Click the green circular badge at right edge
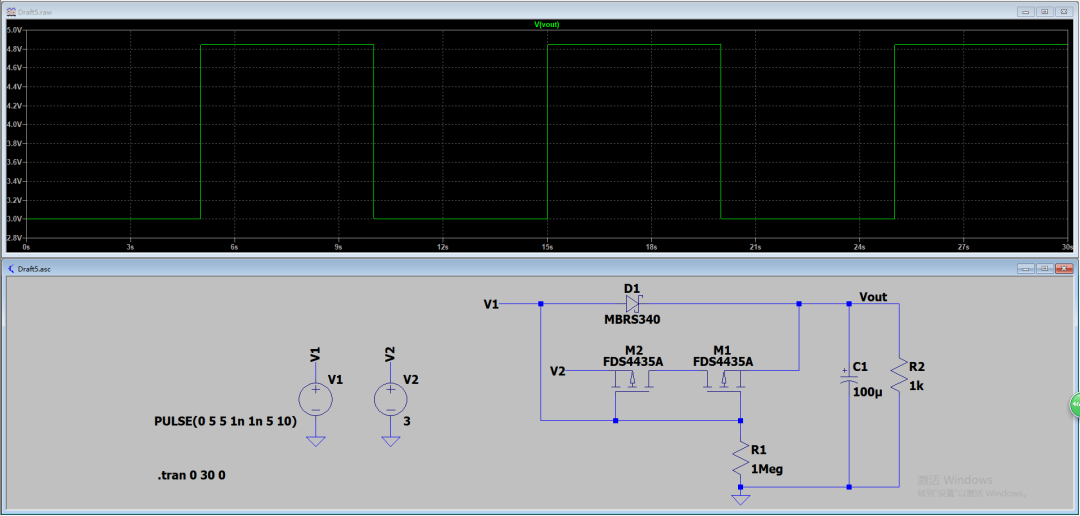 (1074, 405)
